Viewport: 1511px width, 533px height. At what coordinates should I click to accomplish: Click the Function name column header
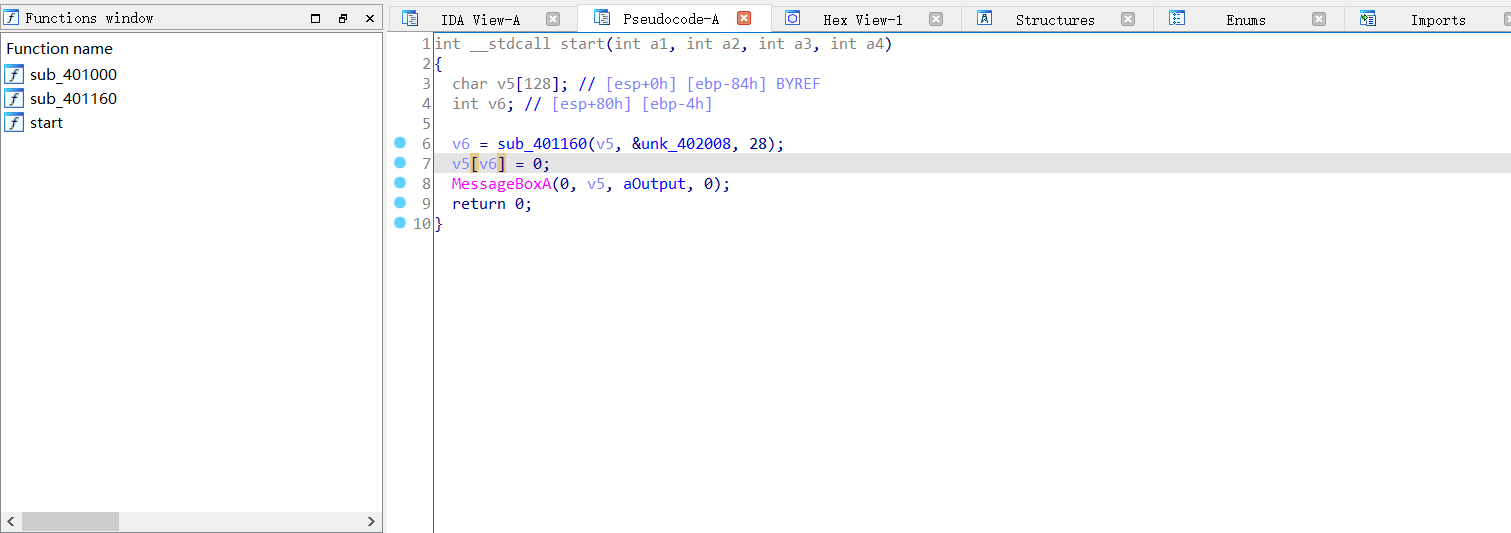pos(59,49)
